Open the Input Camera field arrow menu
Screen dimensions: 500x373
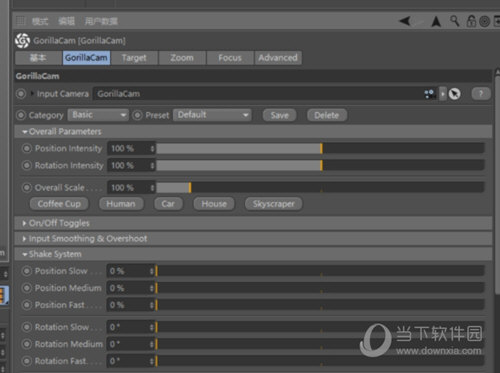[443, 94]
